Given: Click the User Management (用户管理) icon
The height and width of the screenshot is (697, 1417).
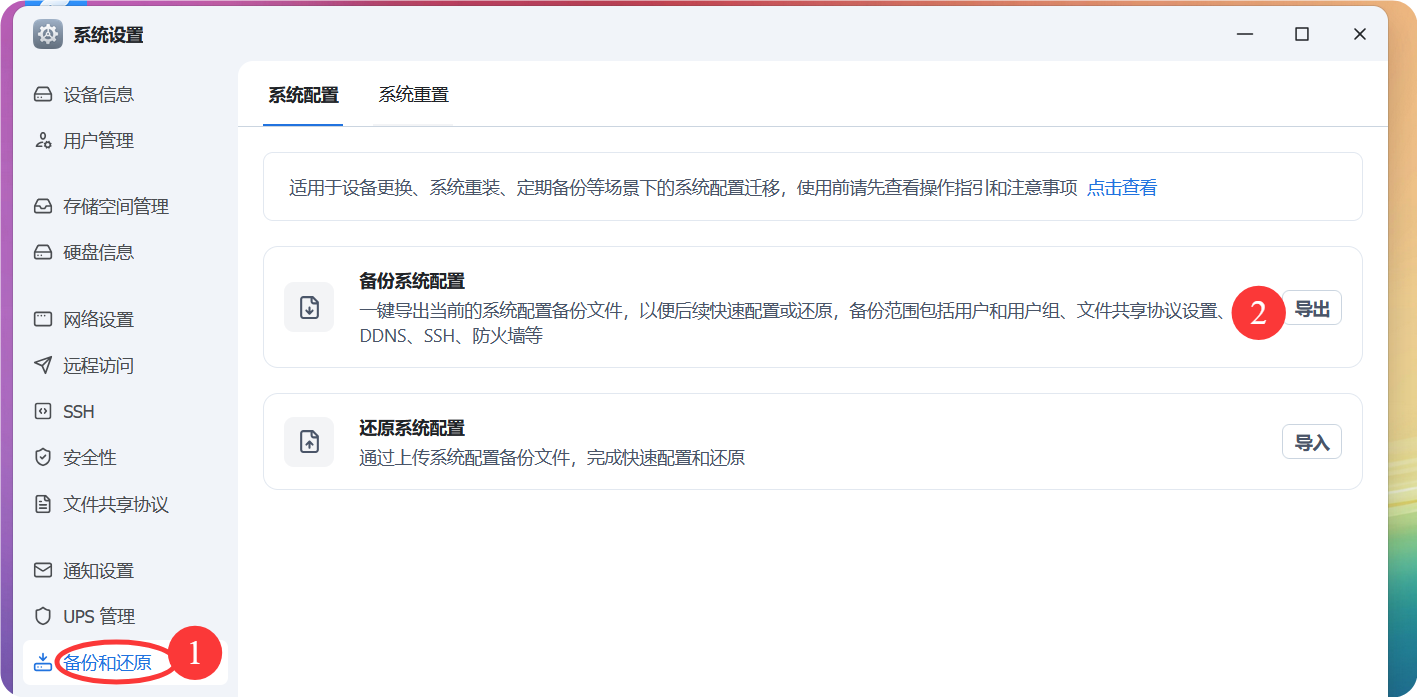Looking at the screenshot, I should click(43, 141).
